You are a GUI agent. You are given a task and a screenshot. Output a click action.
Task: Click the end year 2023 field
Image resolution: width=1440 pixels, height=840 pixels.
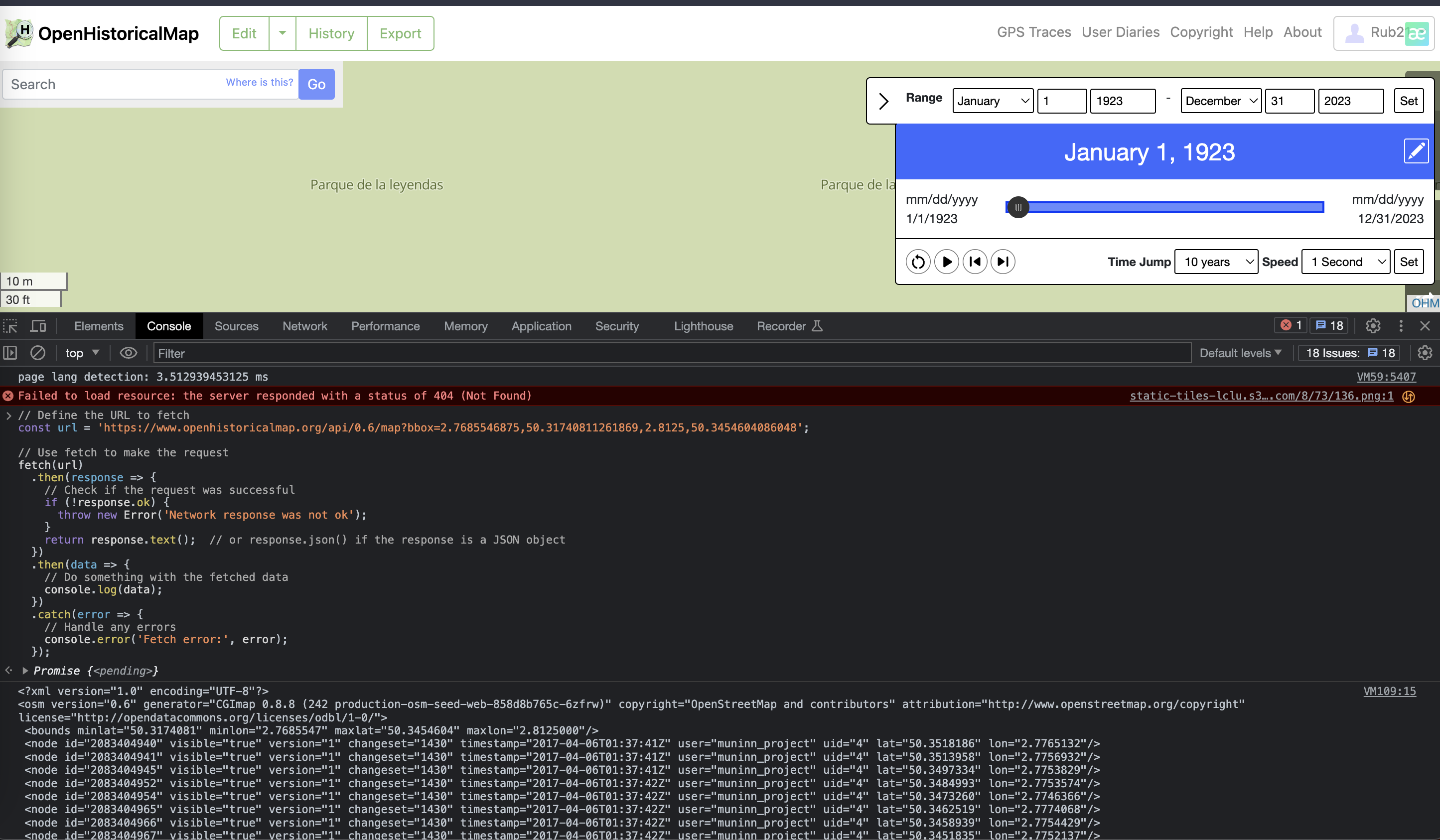point(1351,101)
